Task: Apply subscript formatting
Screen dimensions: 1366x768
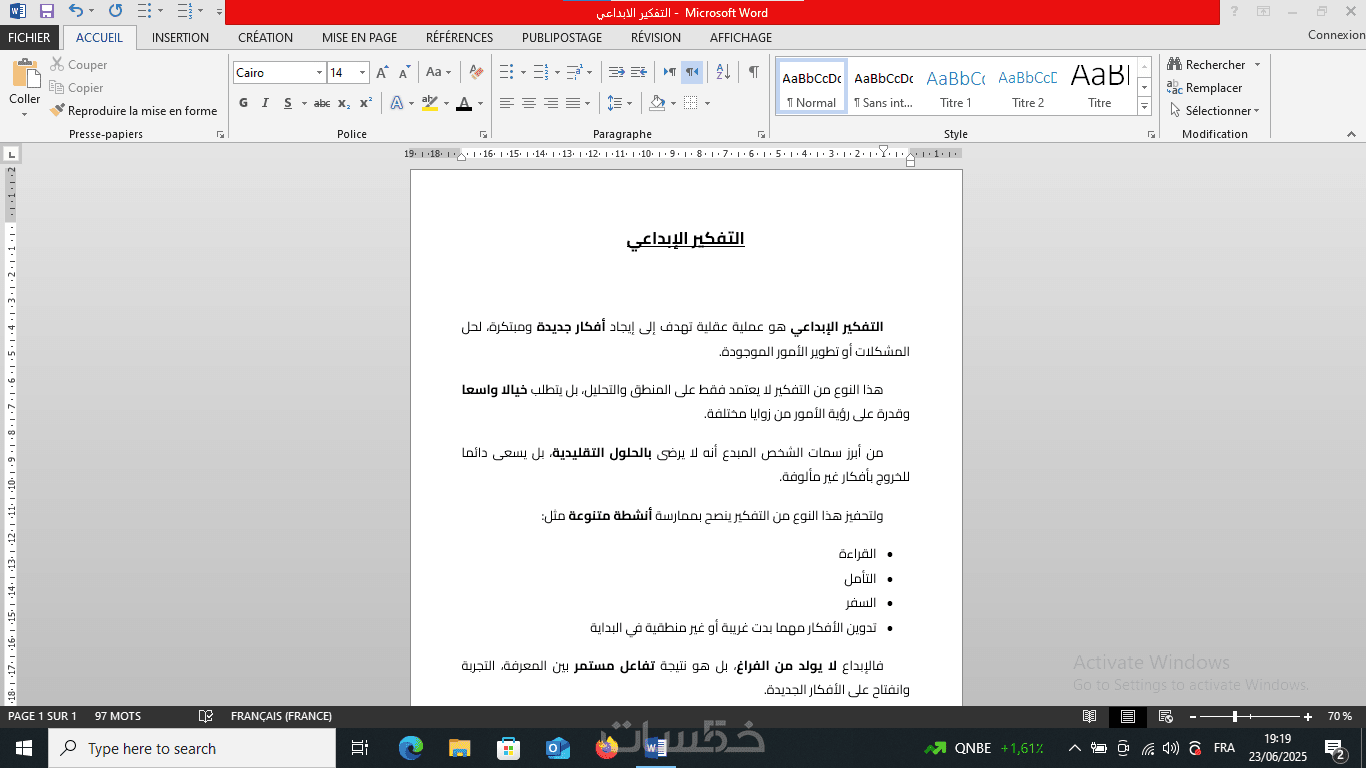Action: point(344,103)
